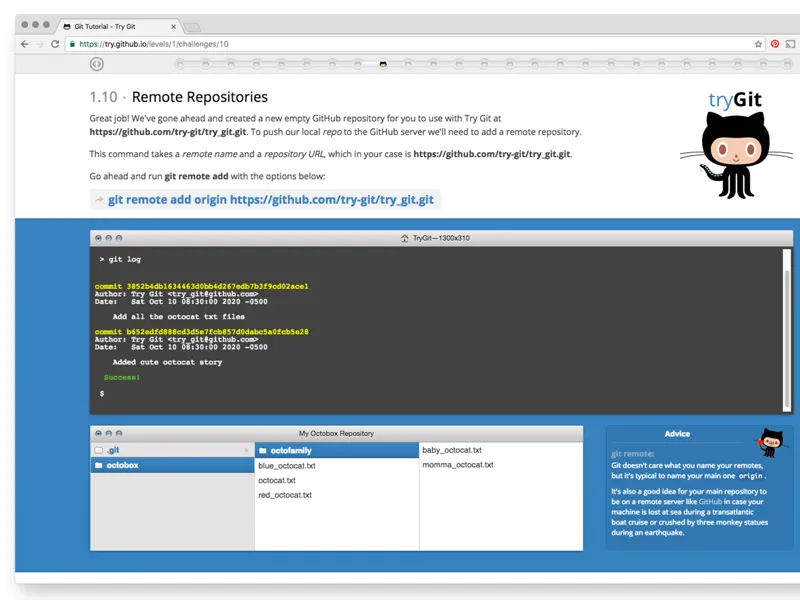Click the green Success! message
Image resolution: width=800 pixels, height=600 pixels.
122,378
